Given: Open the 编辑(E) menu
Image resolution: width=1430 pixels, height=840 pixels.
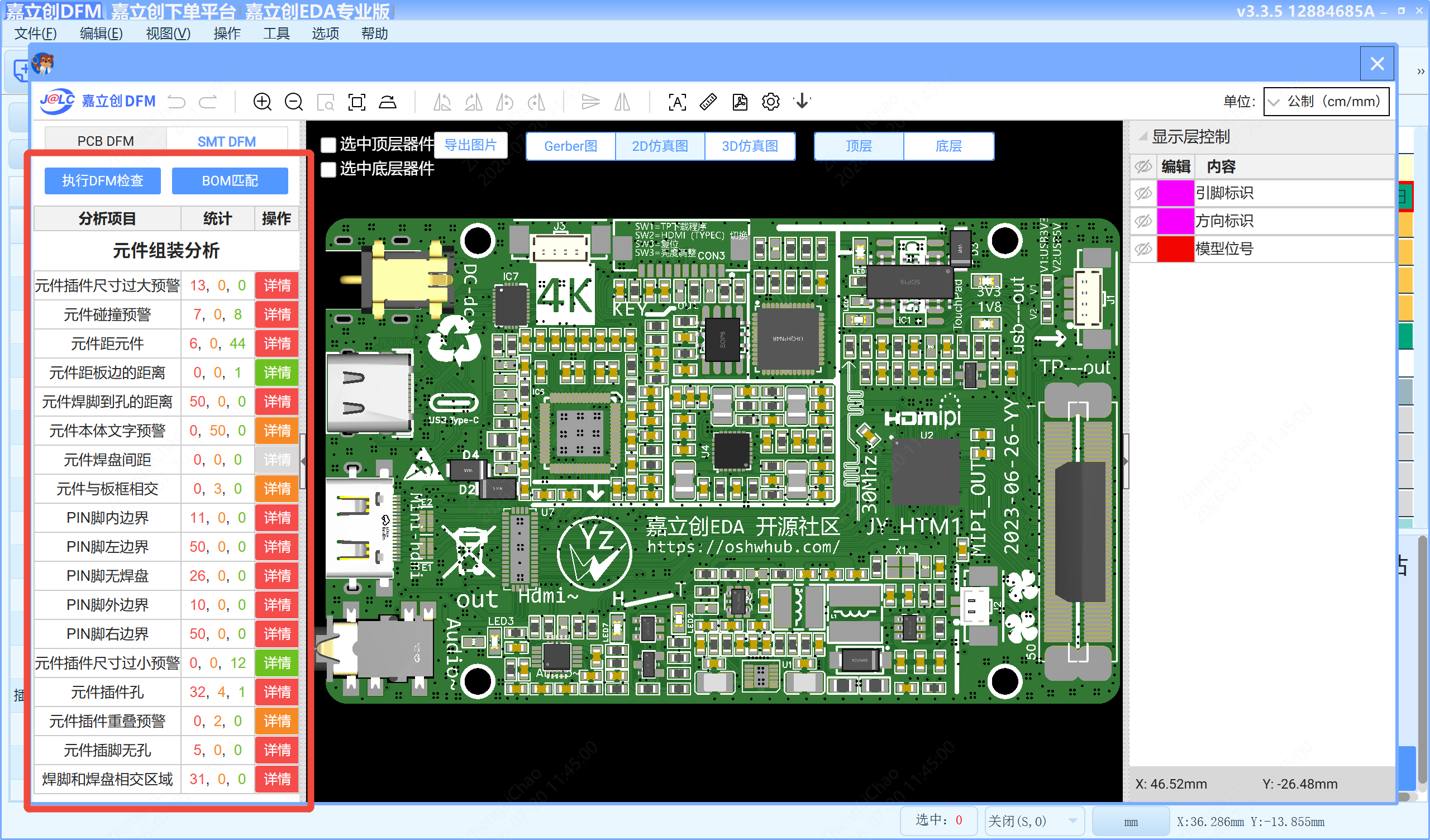Looking at the screenshot, I should coord(101,34).
